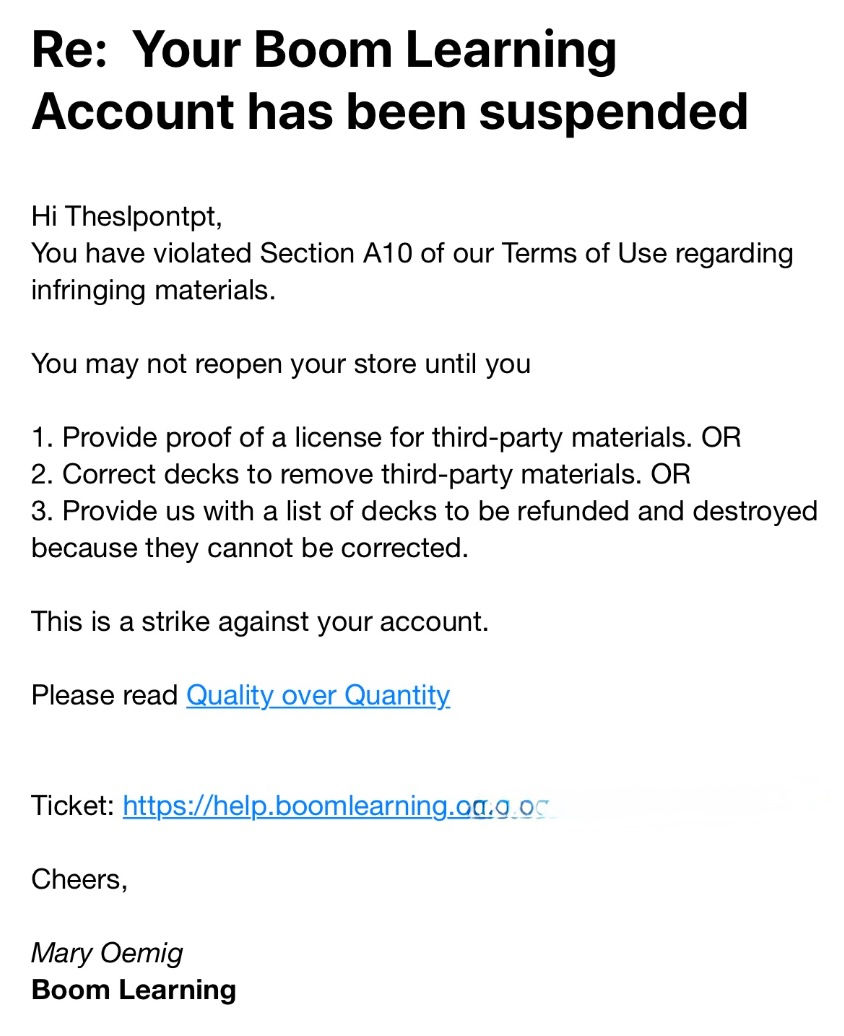
Task: Click the "Hi Theslpontpt," greeting
Action: tap(123, 215)
